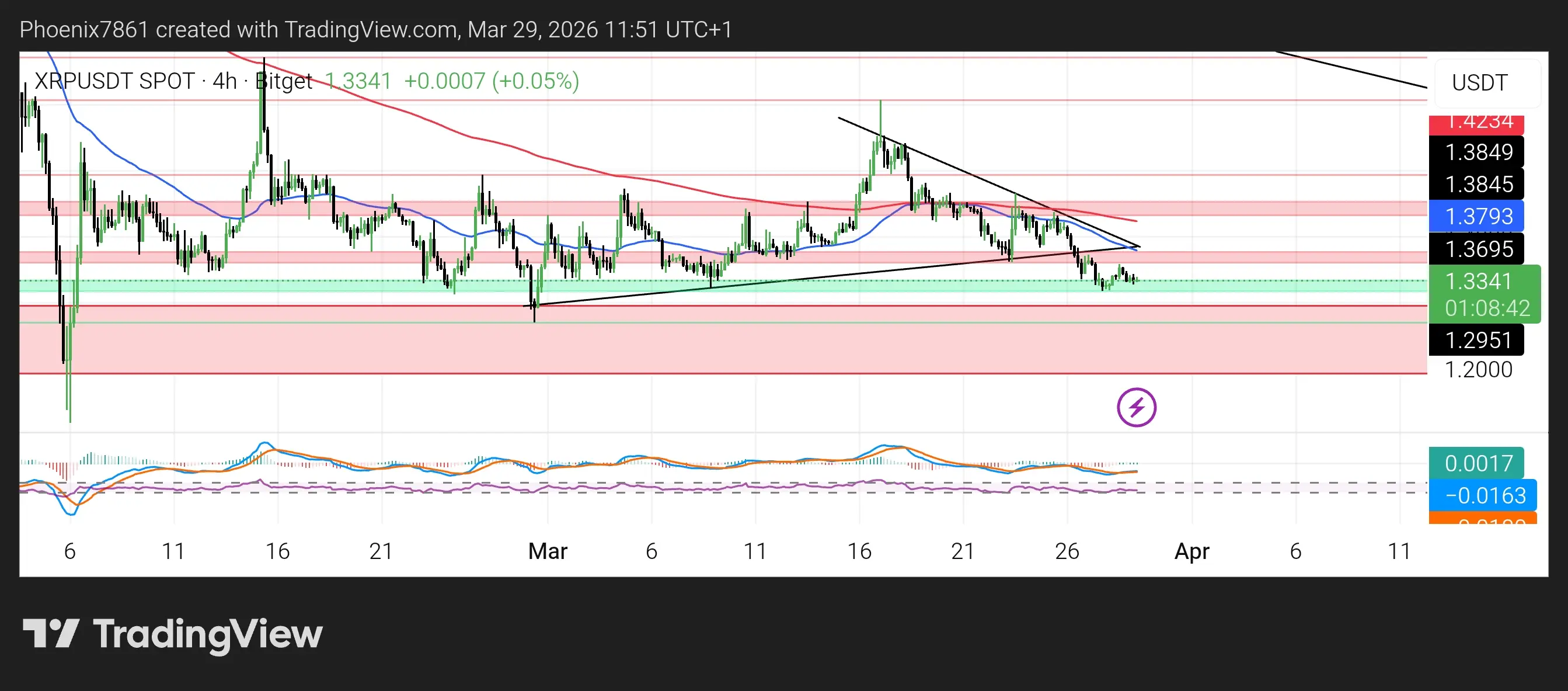Click the purple lightning bolt icon
The width and height of the screenshot is (1568, 691).
(x=1136, y=407)
